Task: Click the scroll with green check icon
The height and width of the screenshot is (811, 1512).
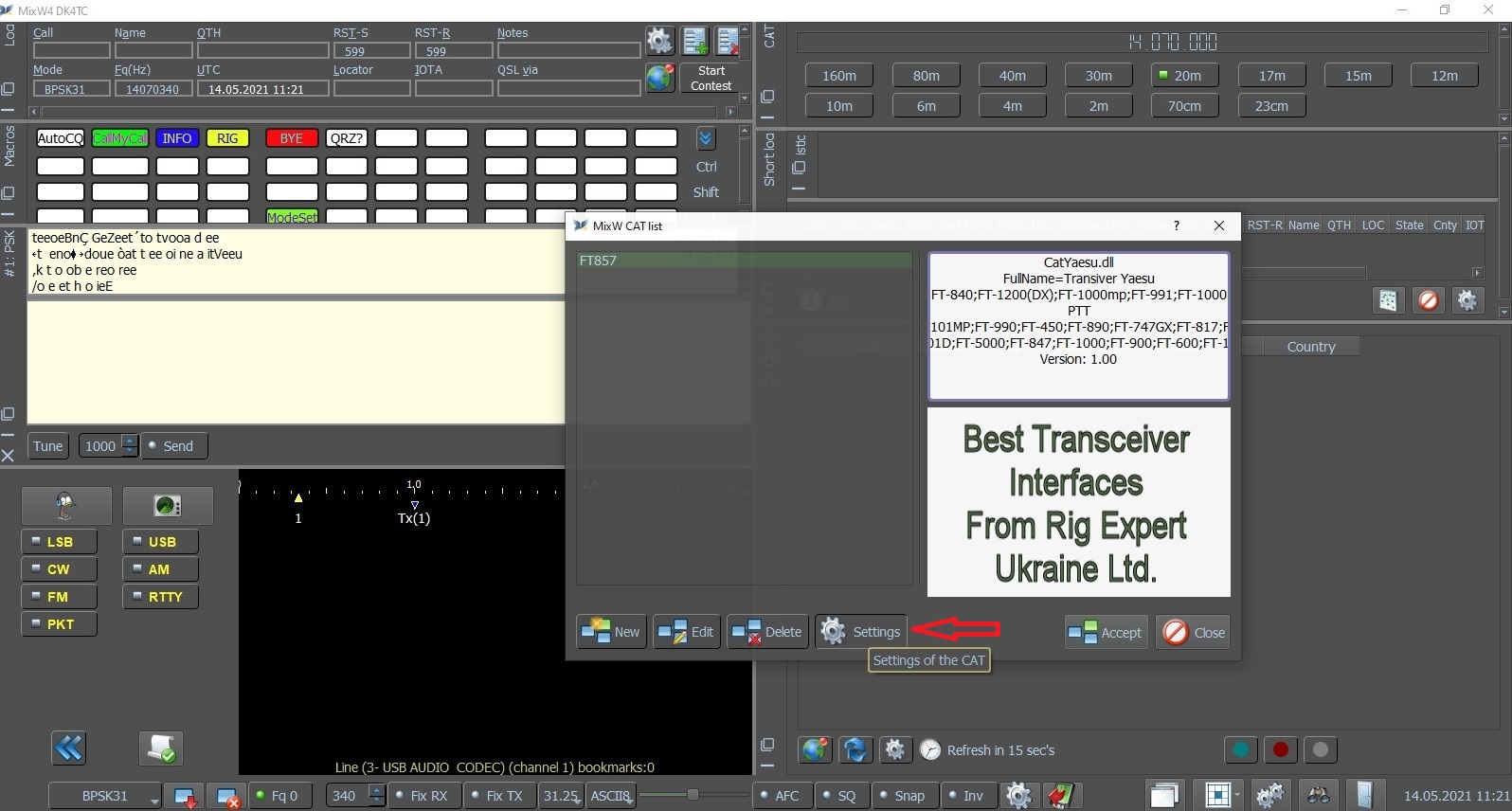Action: pyautogui.click(x=161, y=748)
